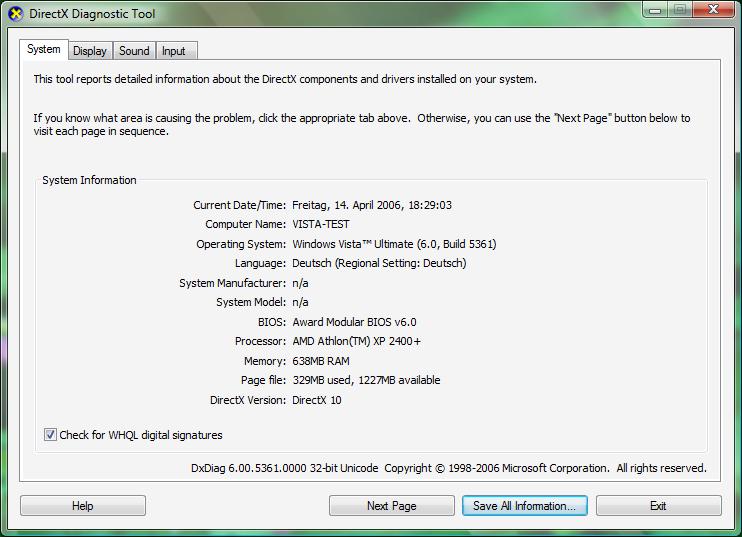The image size is (742, 537).
Task: Click '638MB RAM' memory value
Action: point(321,361)
